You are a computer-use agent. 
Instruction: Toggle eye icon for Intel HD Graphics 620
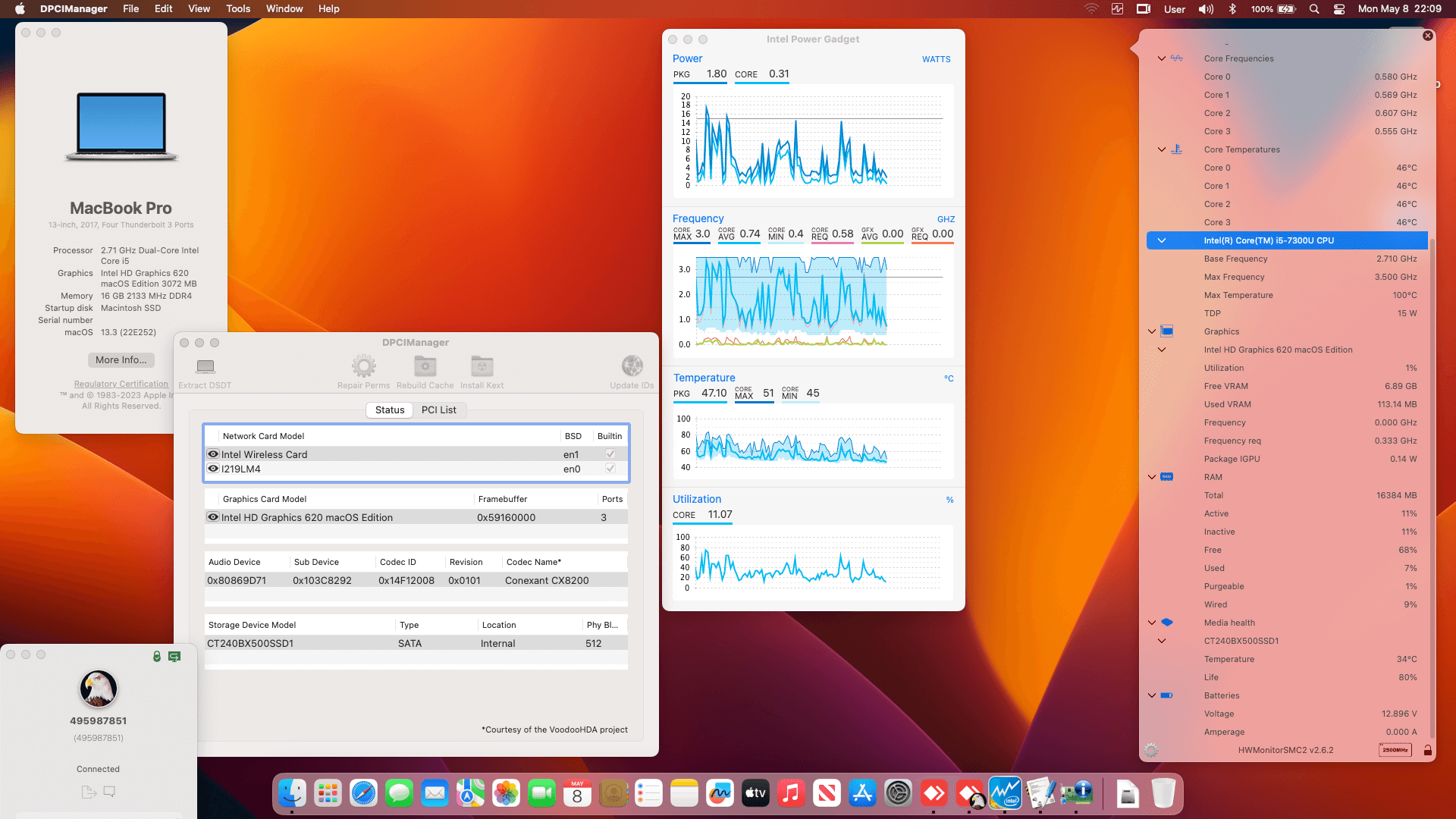pyautogui.click(x=213, y=517)
